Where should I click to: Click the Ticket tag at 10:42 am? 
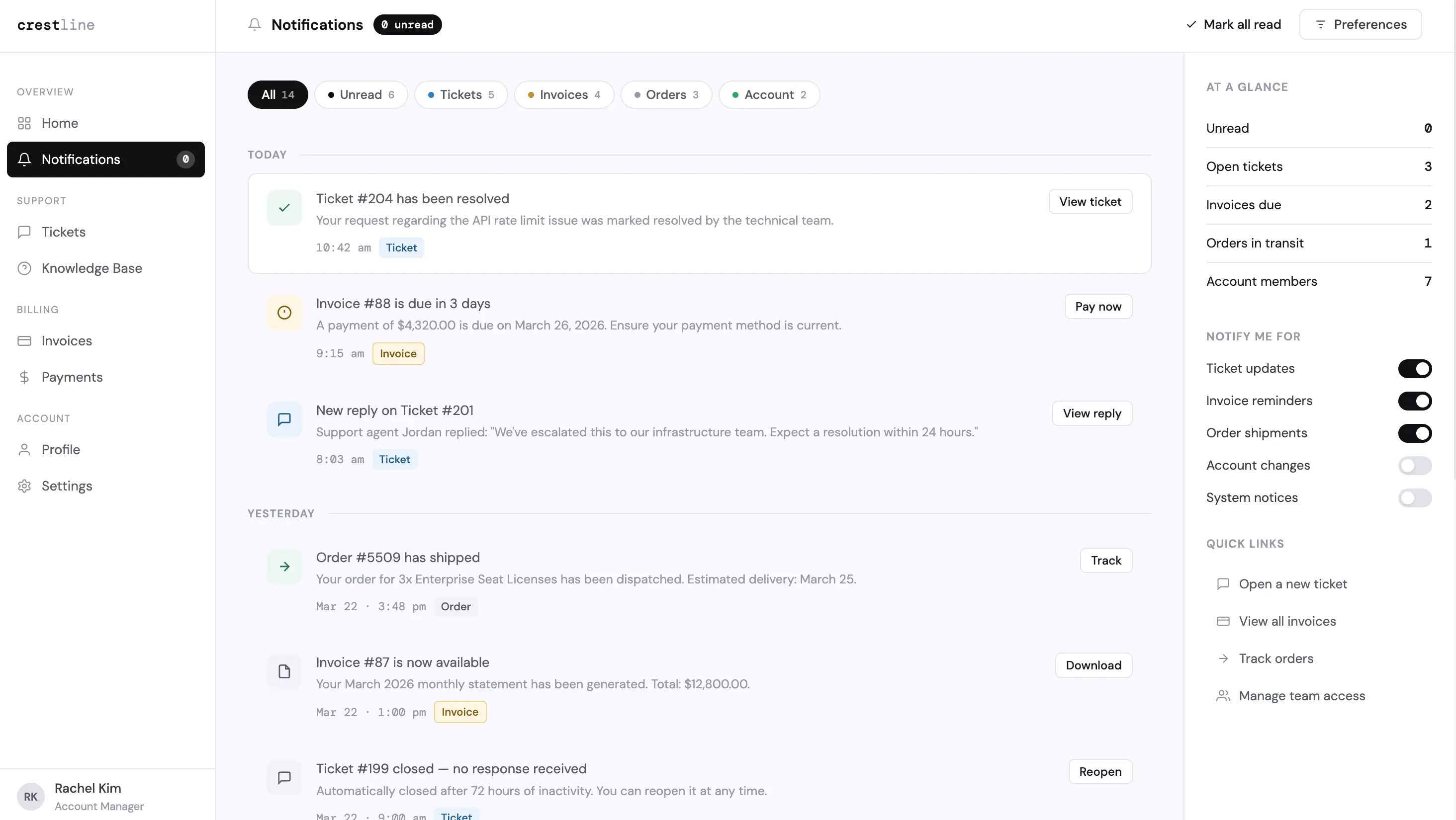coord(401,247)
